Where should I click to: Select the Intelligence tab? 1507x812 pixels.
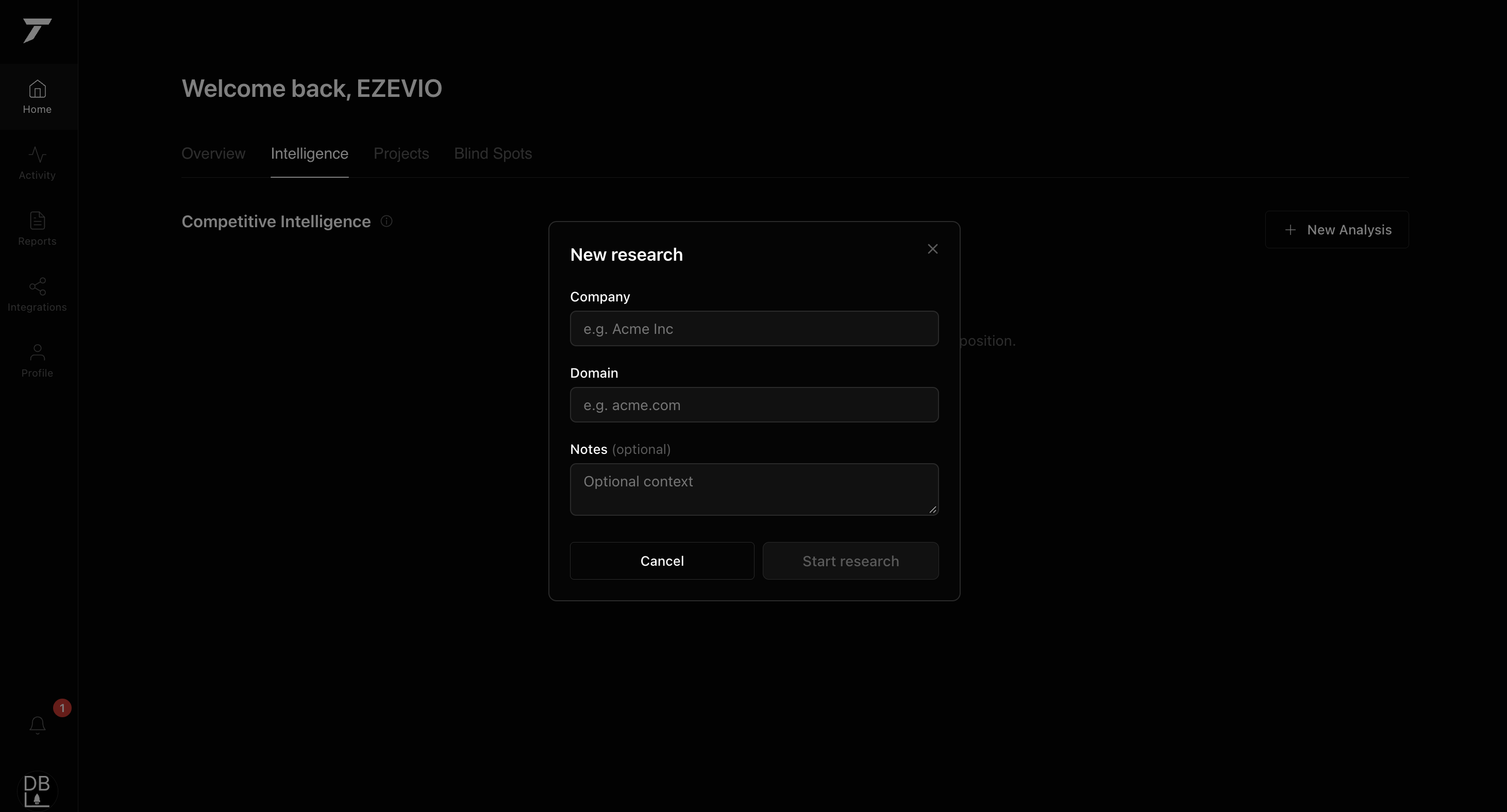tap(309, 153)
